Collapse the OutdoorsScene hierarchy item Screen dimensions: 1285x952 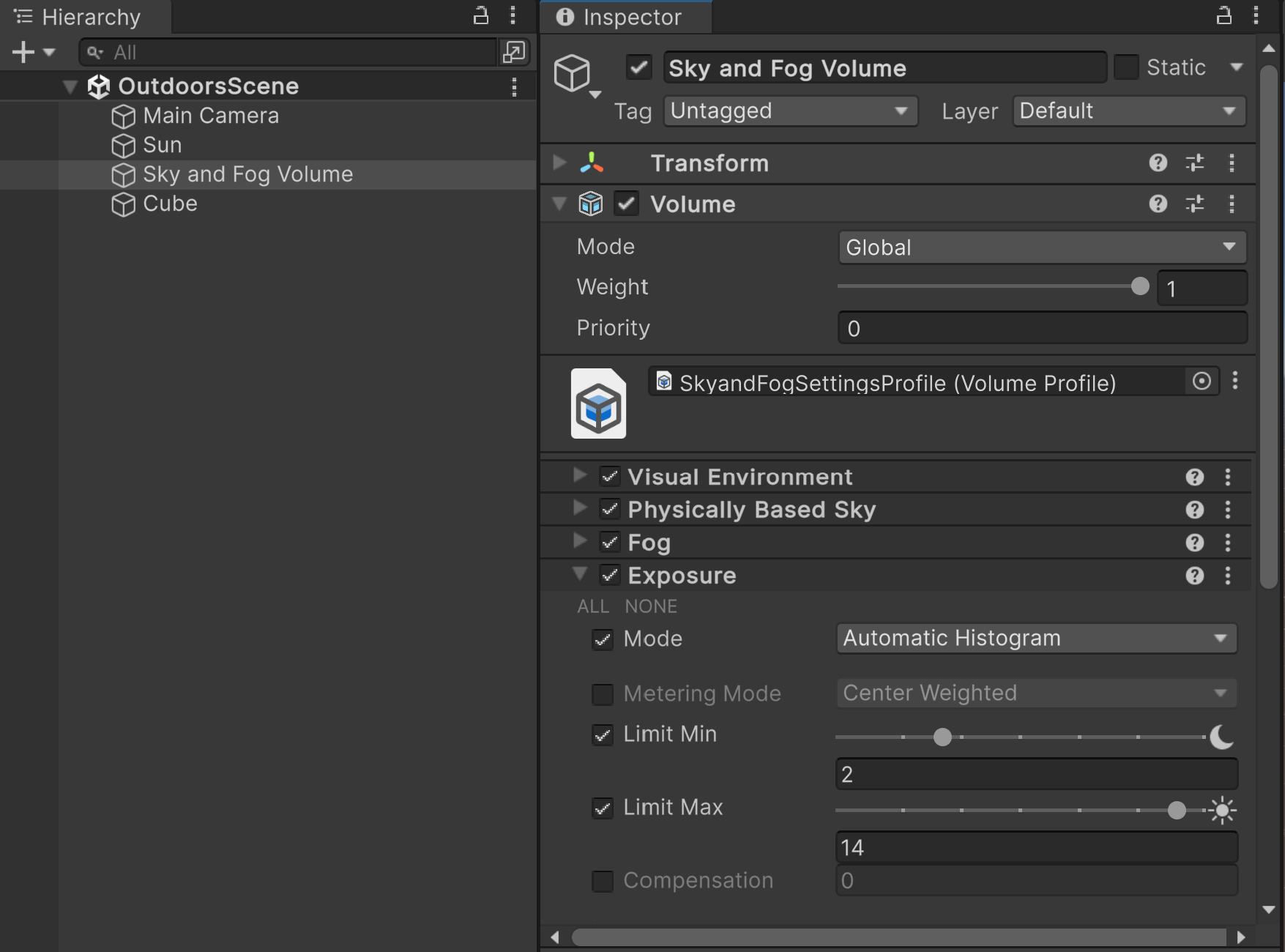(70, 86)
